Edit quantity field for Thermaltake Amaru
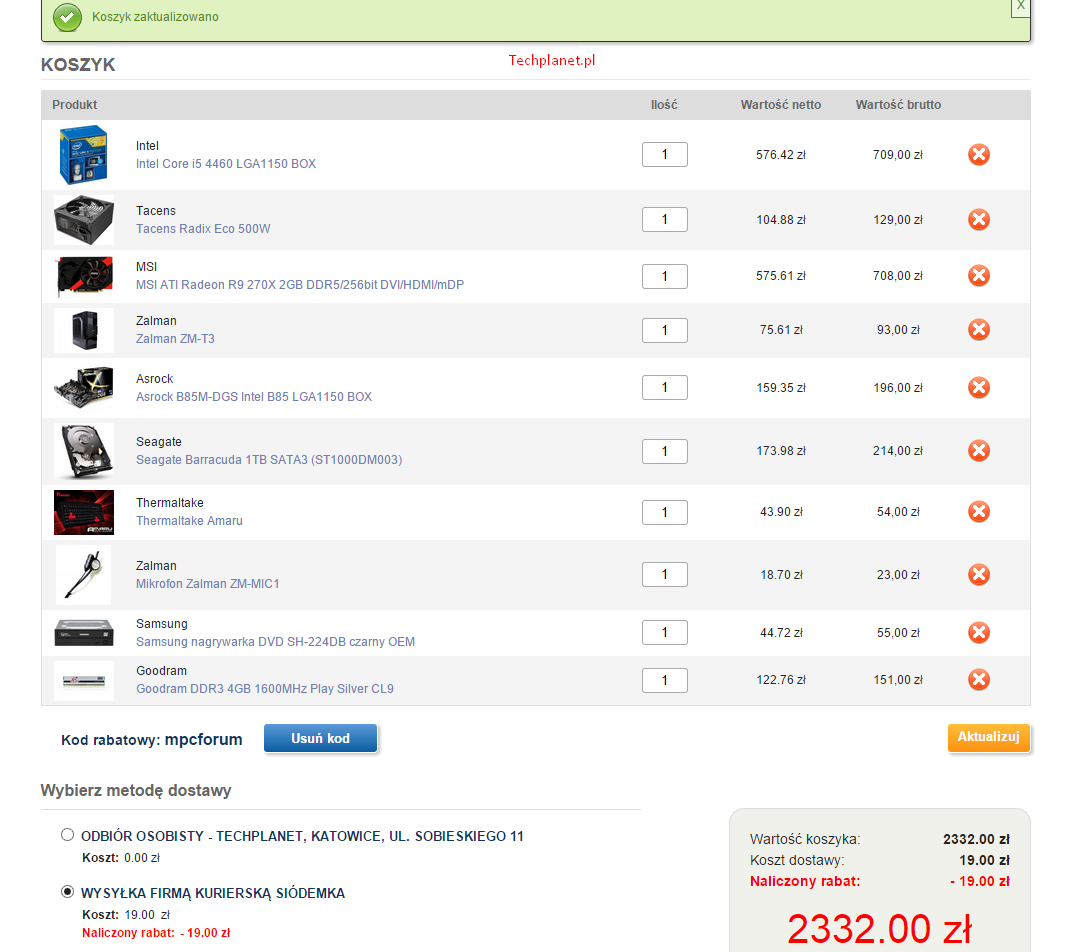Screen dimensions: 1092x952 point(664,513)
